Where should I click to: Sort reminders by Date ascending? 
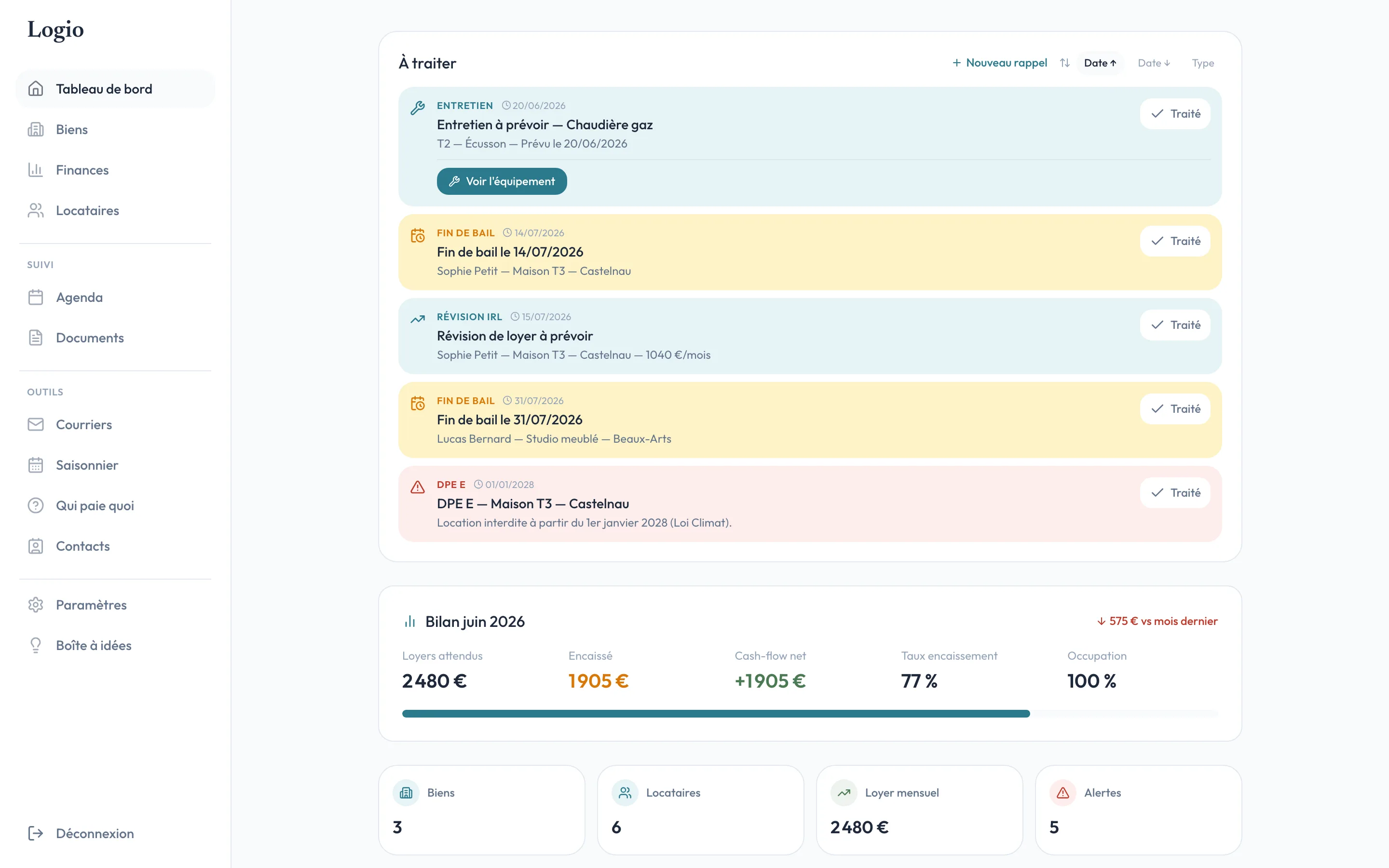click(x=1100, y=63)
